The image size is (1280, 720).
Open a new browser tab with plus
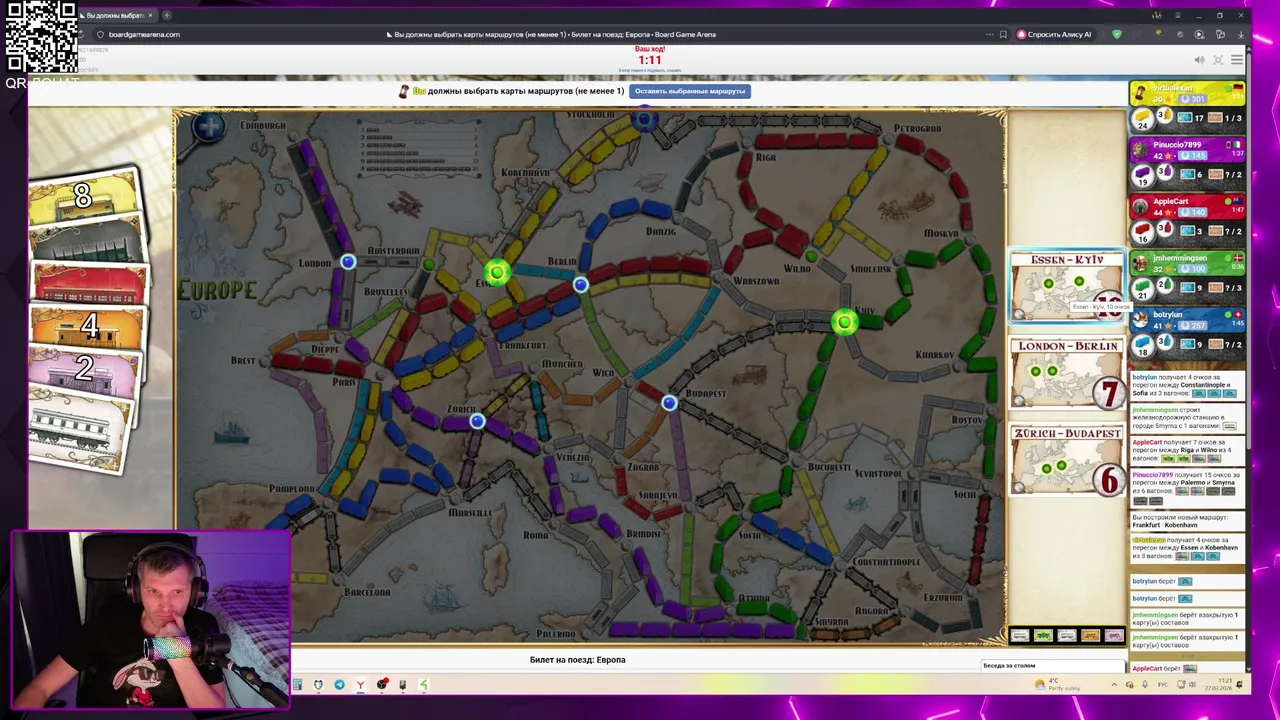pos(167,15)
